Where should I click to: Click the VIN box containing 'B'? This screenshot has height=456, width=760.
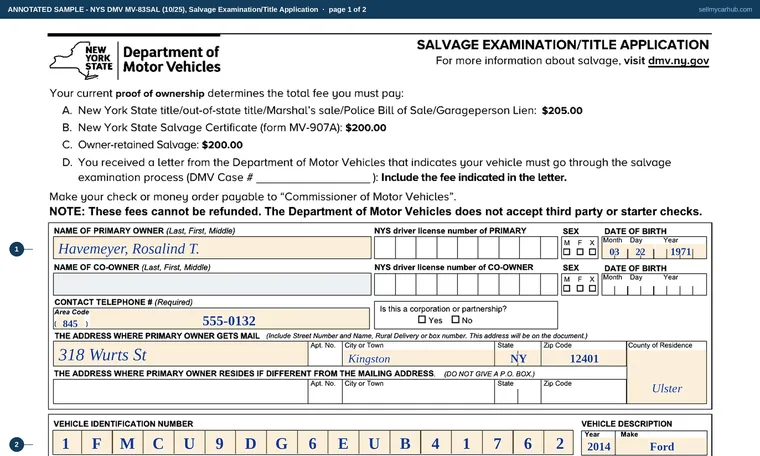click(x=405, y=443)
